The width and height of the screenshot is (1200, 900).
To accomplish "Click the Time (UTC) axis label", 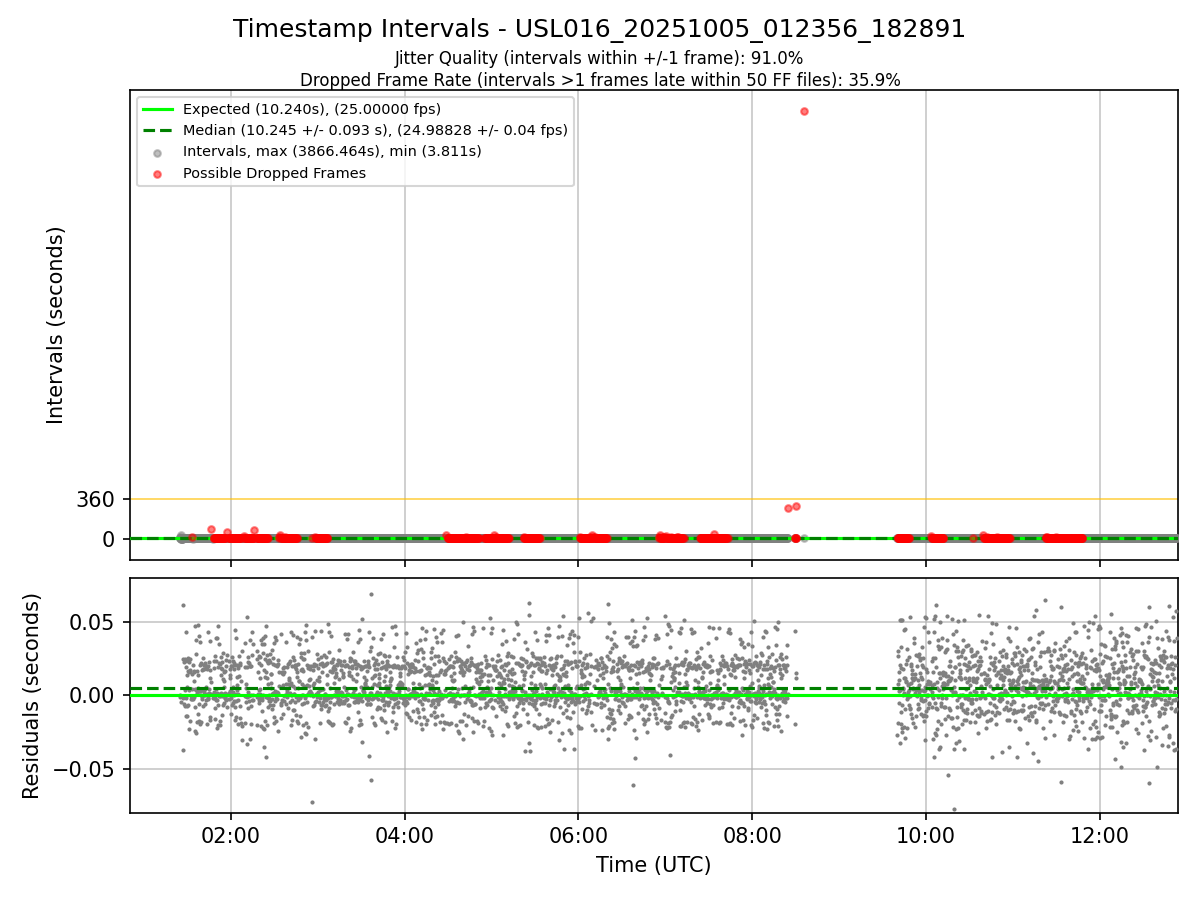I will [x=653, y=865].
